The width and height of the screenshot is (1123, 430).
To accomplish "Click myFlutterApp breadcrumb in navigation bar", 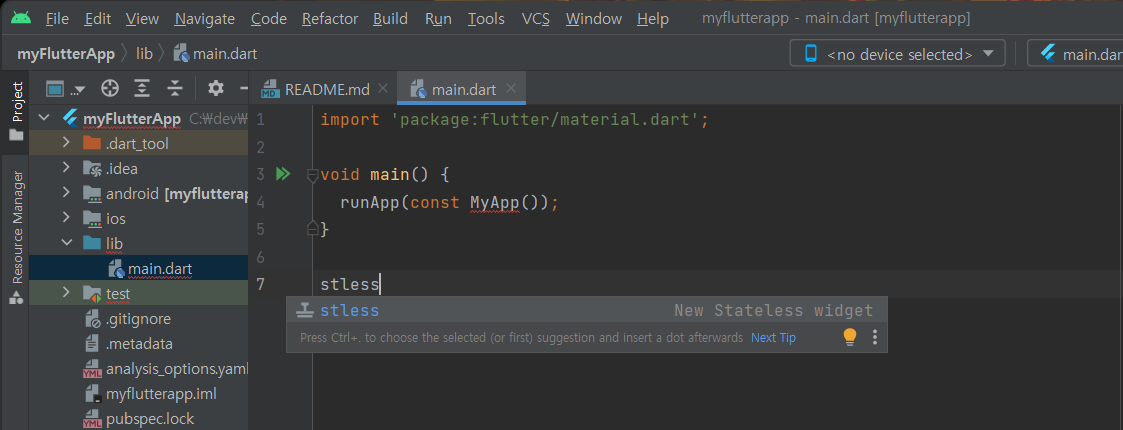I will click(x=66, y=54).
